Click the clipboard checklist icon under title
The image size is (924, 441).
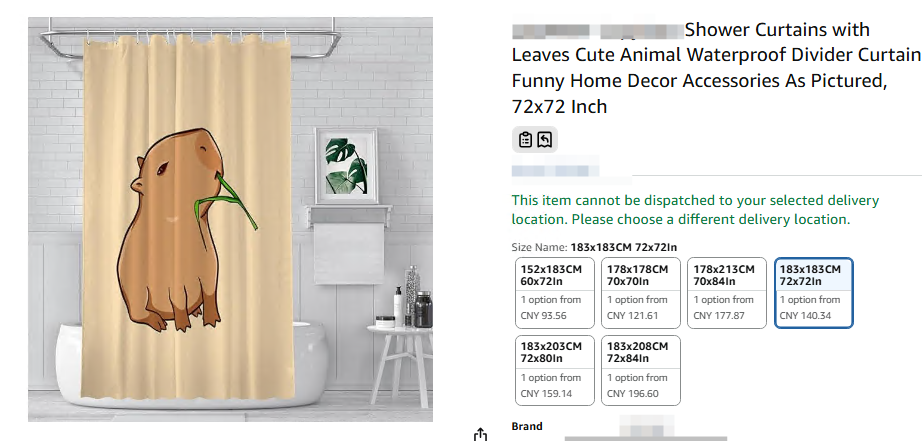pyautogui.click(x=525, y=140)
